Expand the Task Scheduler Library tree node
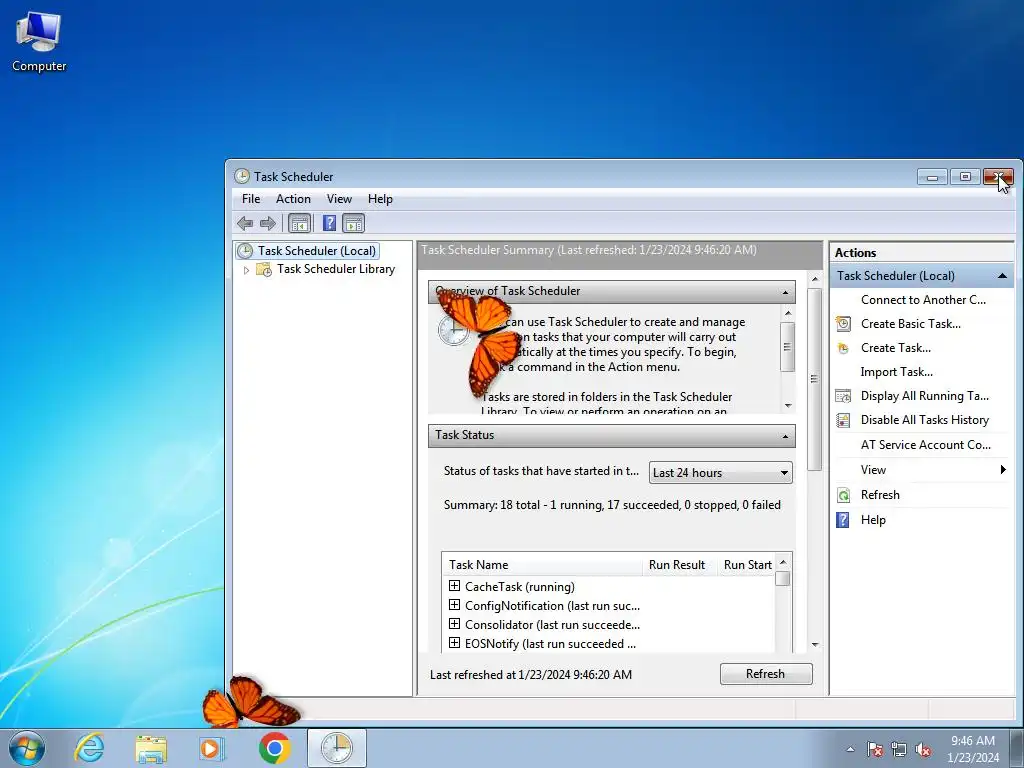This screenshot has width=1024, height=768. [246, 270]
